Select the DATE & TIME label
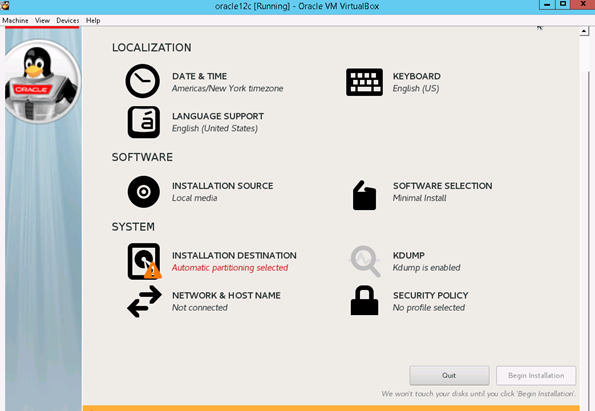Viewport: 595px width, 411px height. pyautogui.click(x=200, y=76)
